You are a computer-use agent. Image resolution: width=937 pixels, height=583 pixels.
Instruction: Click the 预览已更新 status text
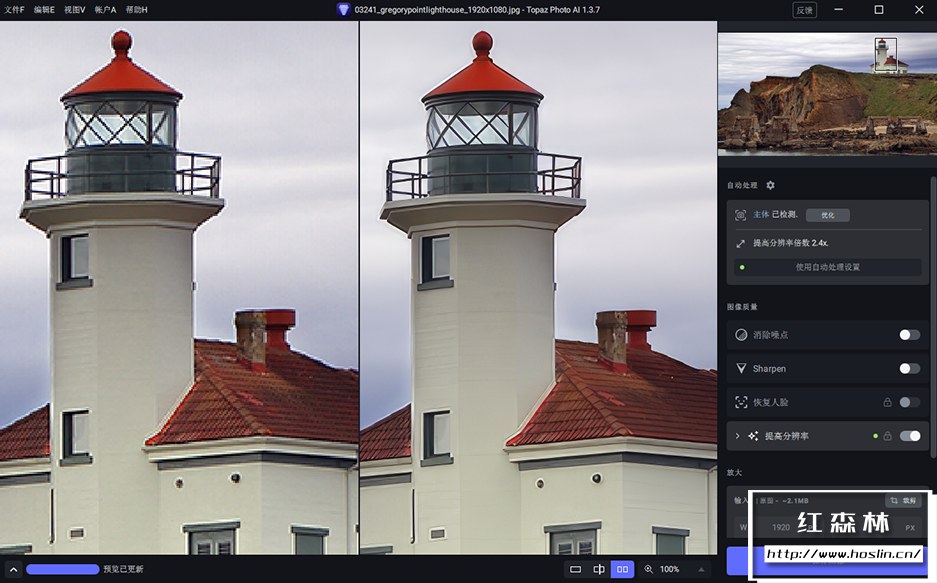coord(123,569)
